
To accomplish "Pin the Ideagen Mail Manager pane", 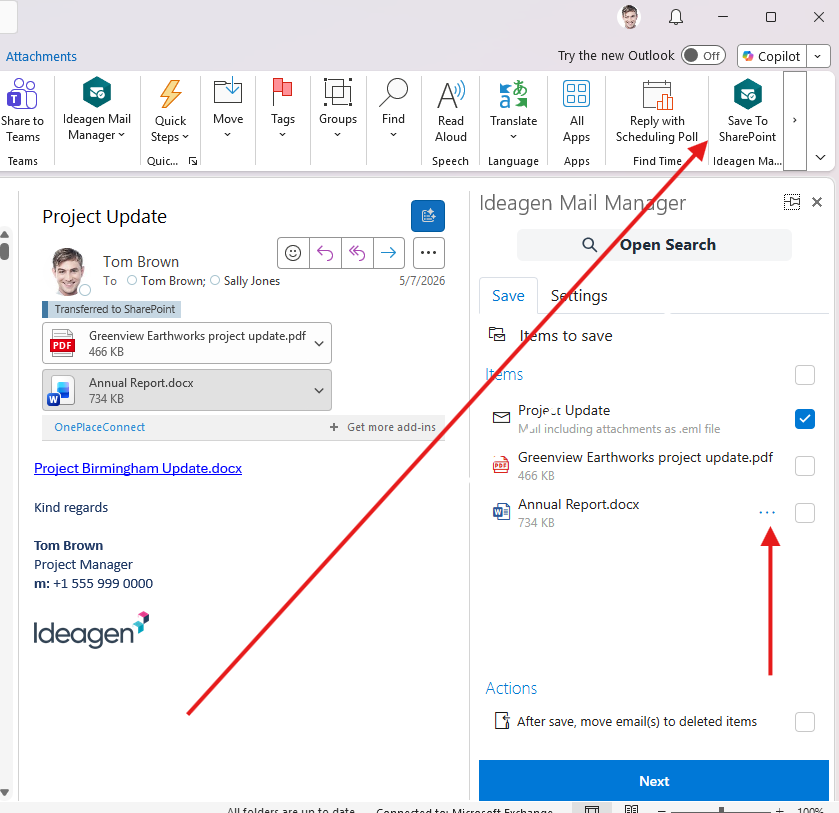I will tap(791, 202).
